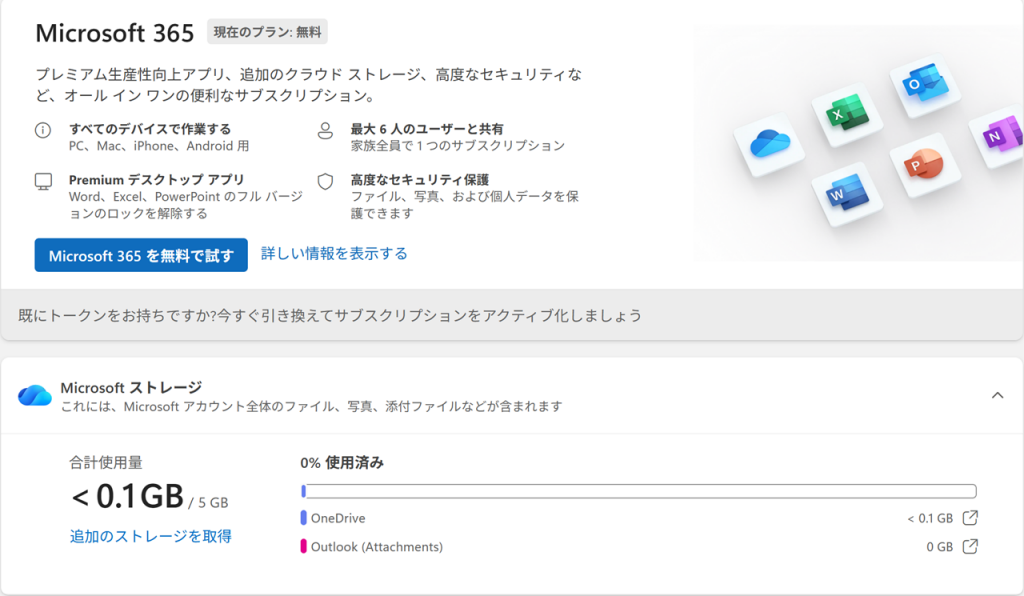The height and width of the screenshot is (596, 1024).
Task: Click the OneDrive label in storage list
Action: [338, 518]
